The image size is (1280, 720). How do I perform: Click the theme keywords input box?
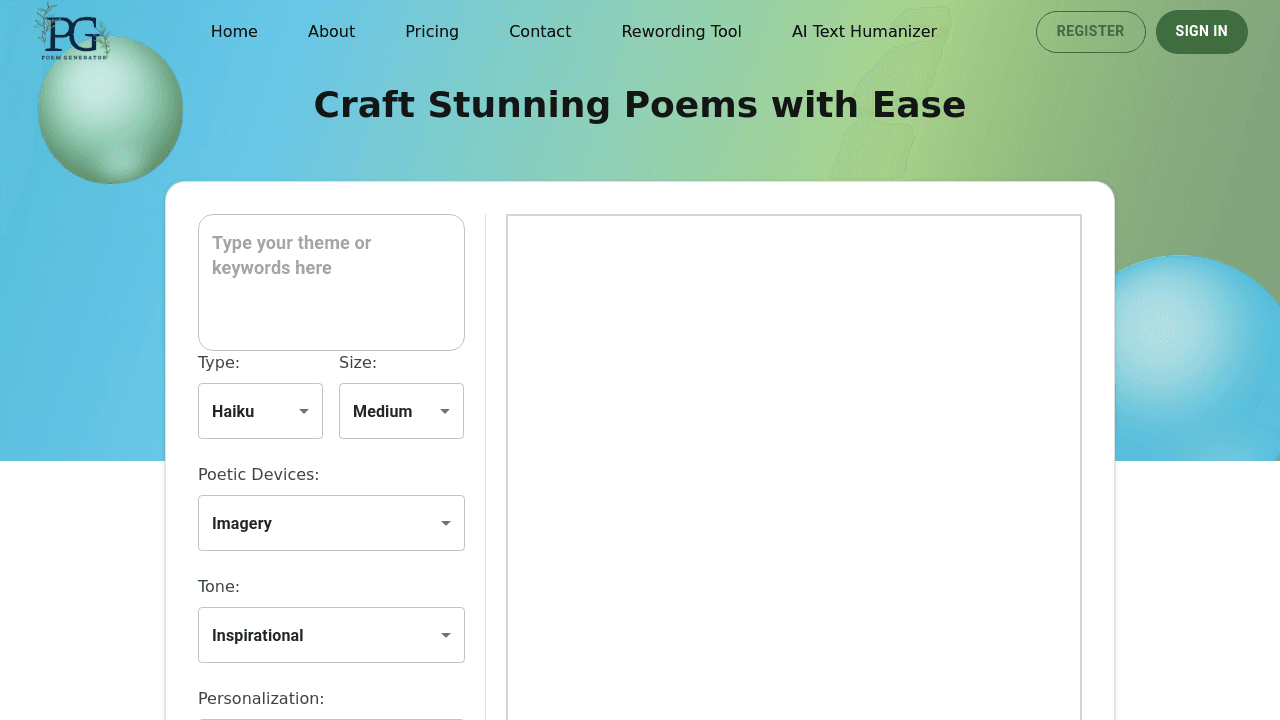point(331,282)
